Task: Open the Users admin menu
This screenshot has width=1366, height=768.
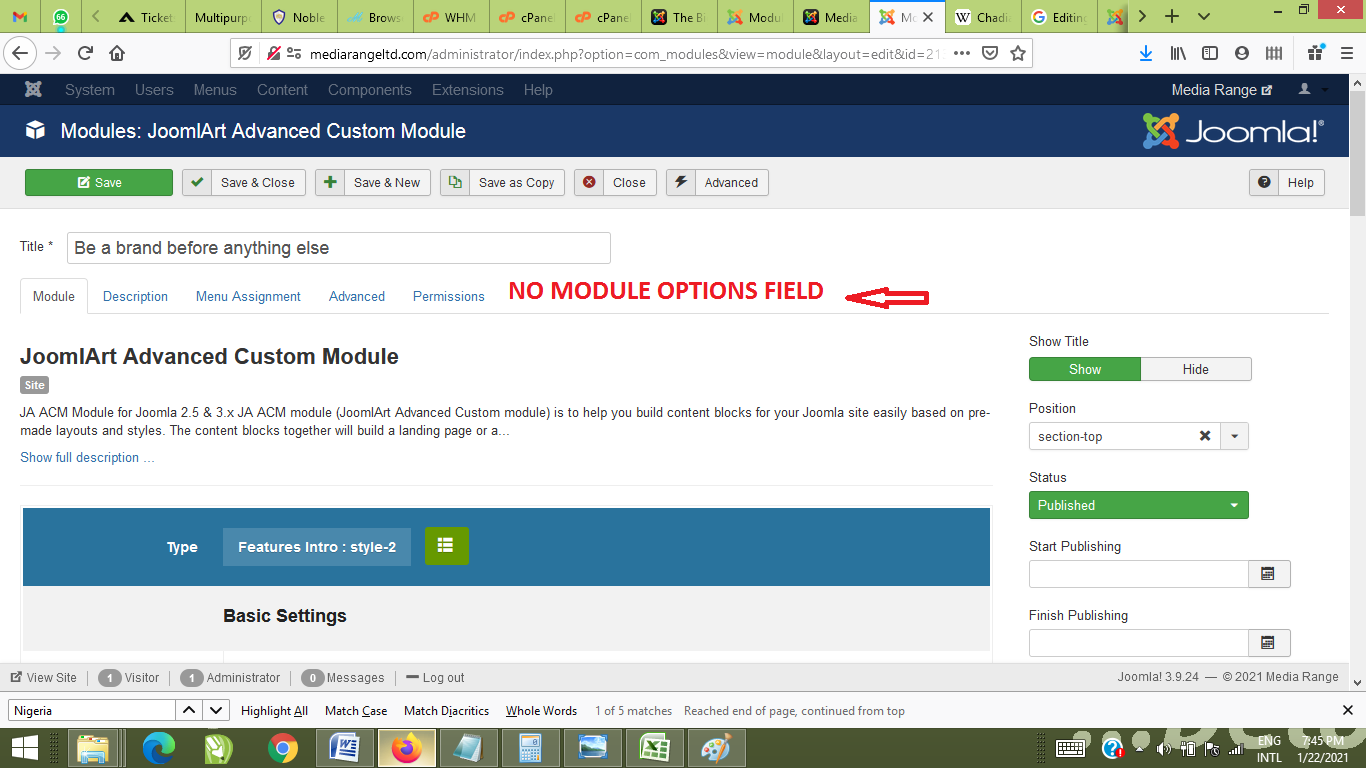Action: 154,90
